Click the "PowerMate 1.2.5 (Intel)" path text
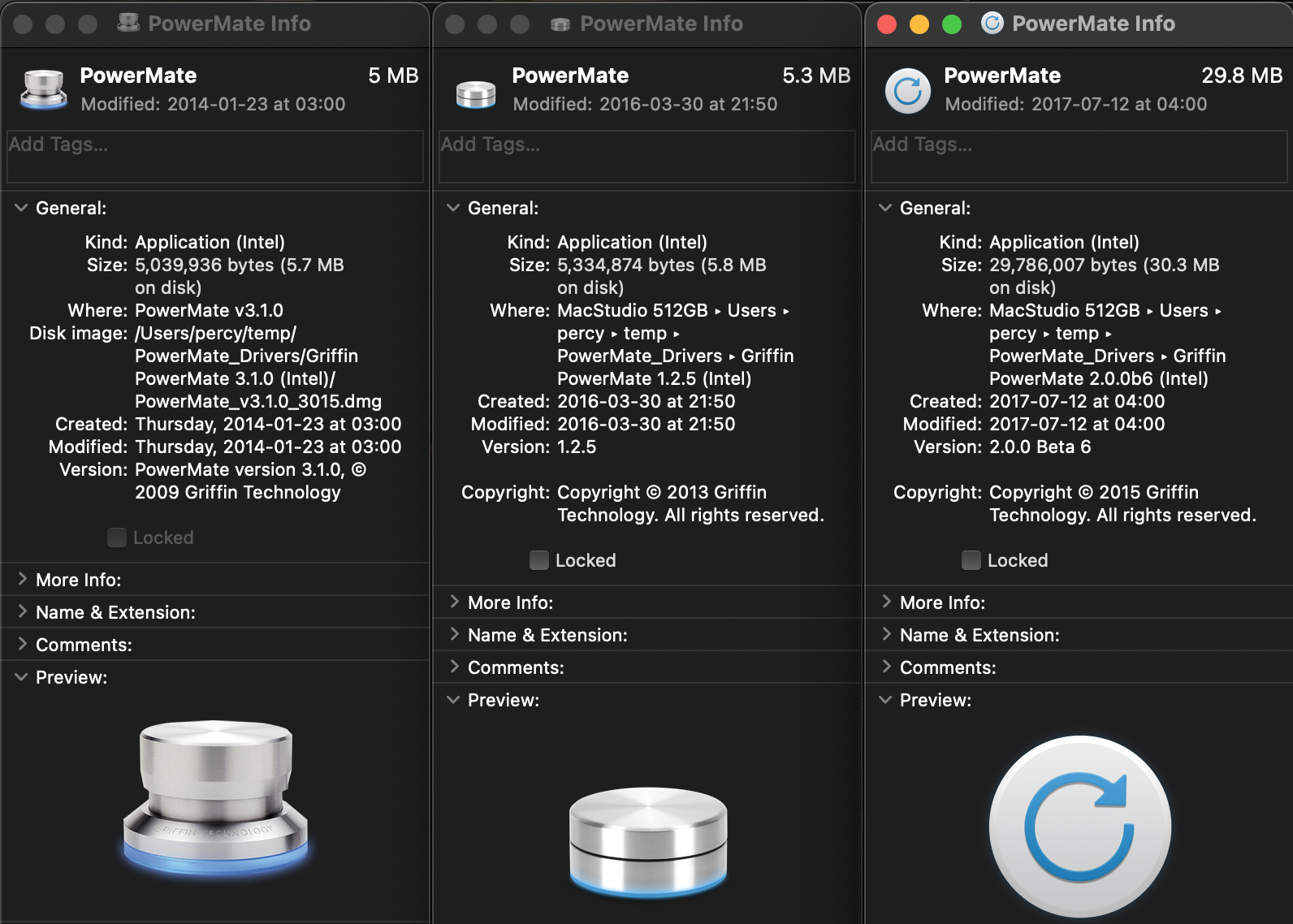The width and height of the screenshot is (1293, 924). click(655, 378)
